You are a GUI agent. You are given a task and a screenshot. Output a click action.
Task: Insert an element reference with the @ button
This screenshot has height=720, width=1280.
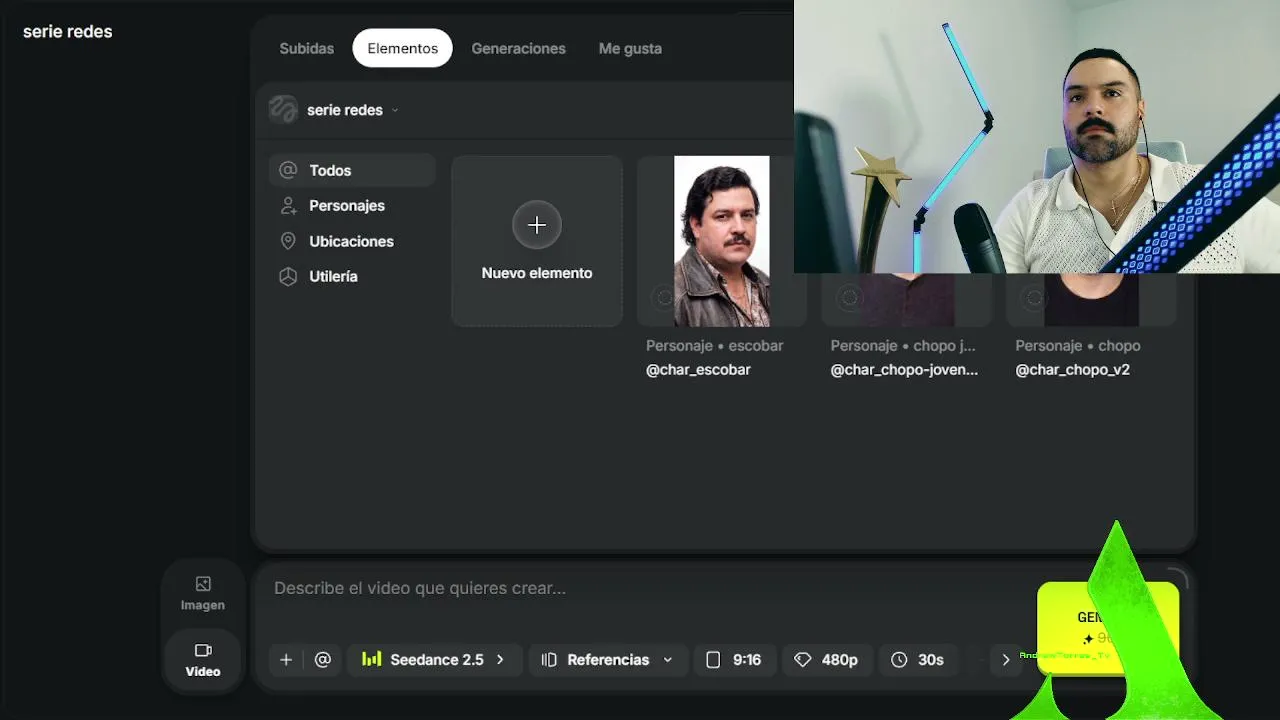coord(322,660)
